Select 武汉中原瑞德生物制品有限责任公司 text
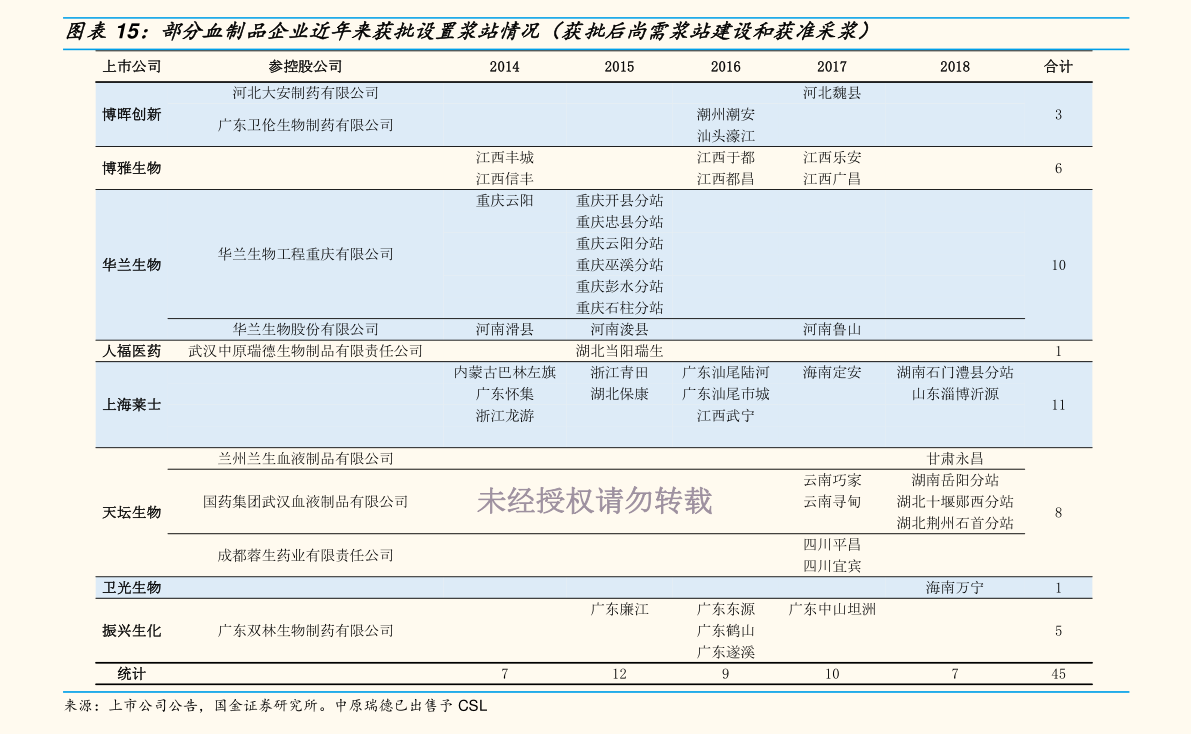The image size is (1191, 734). pos(305,351)
